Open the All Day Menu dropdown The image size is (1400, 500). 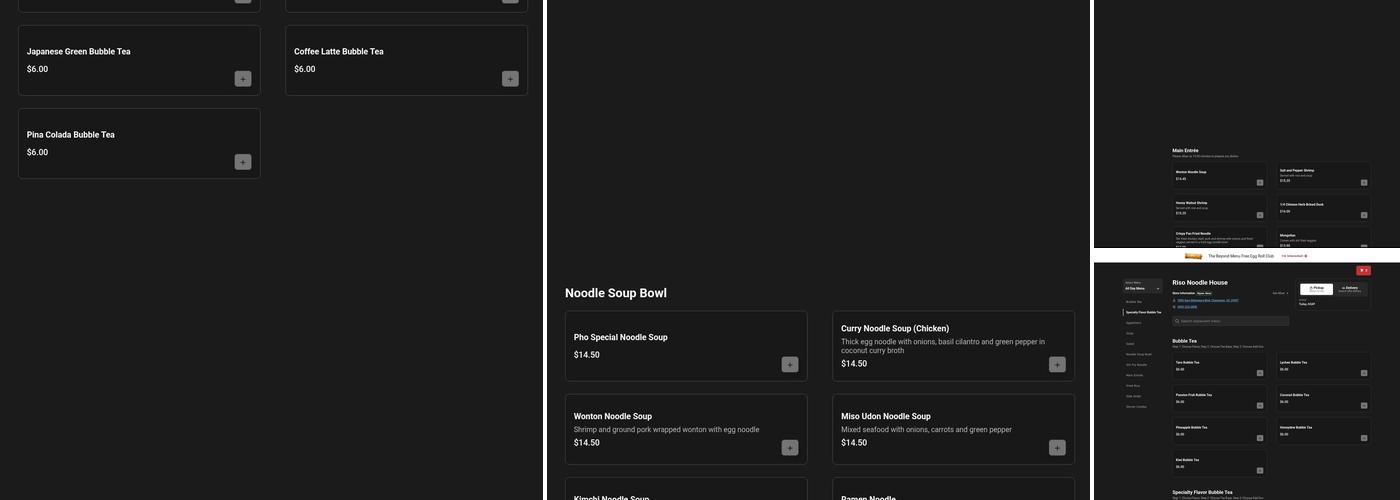tap(1142, 287)
